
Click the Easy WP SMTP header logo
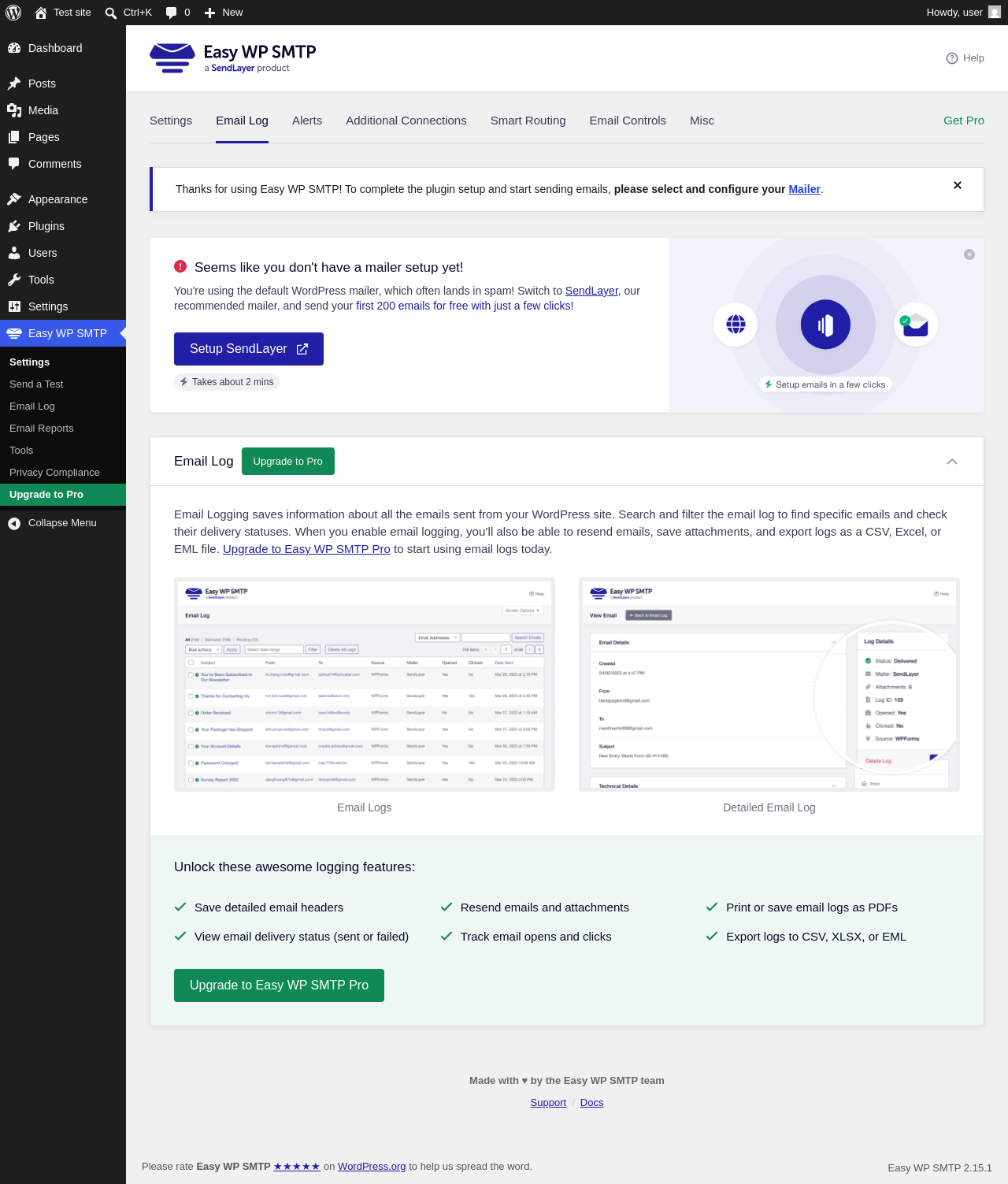(x=233, y=58)
